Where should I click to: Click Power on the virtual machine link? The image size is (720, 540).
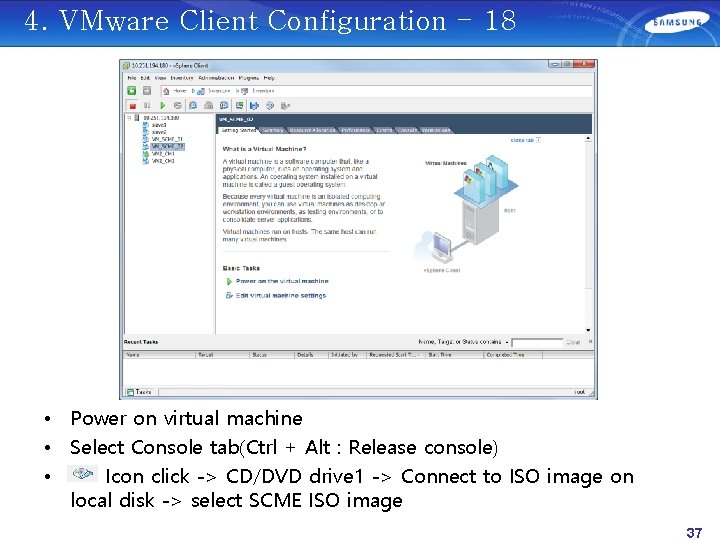pyautogui.click(x=282, y=281)
